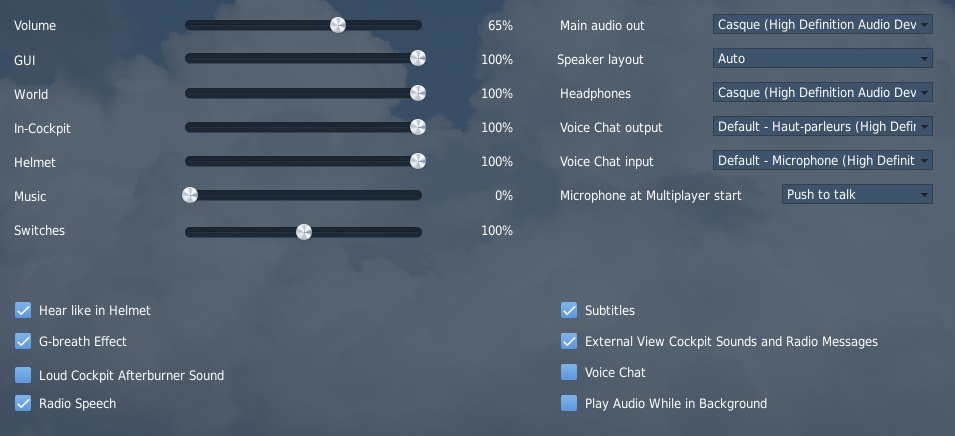The width and height of the screenshot is (955, 436).
Task: Open the Main audio out dropdown
Action: [822, 24]
